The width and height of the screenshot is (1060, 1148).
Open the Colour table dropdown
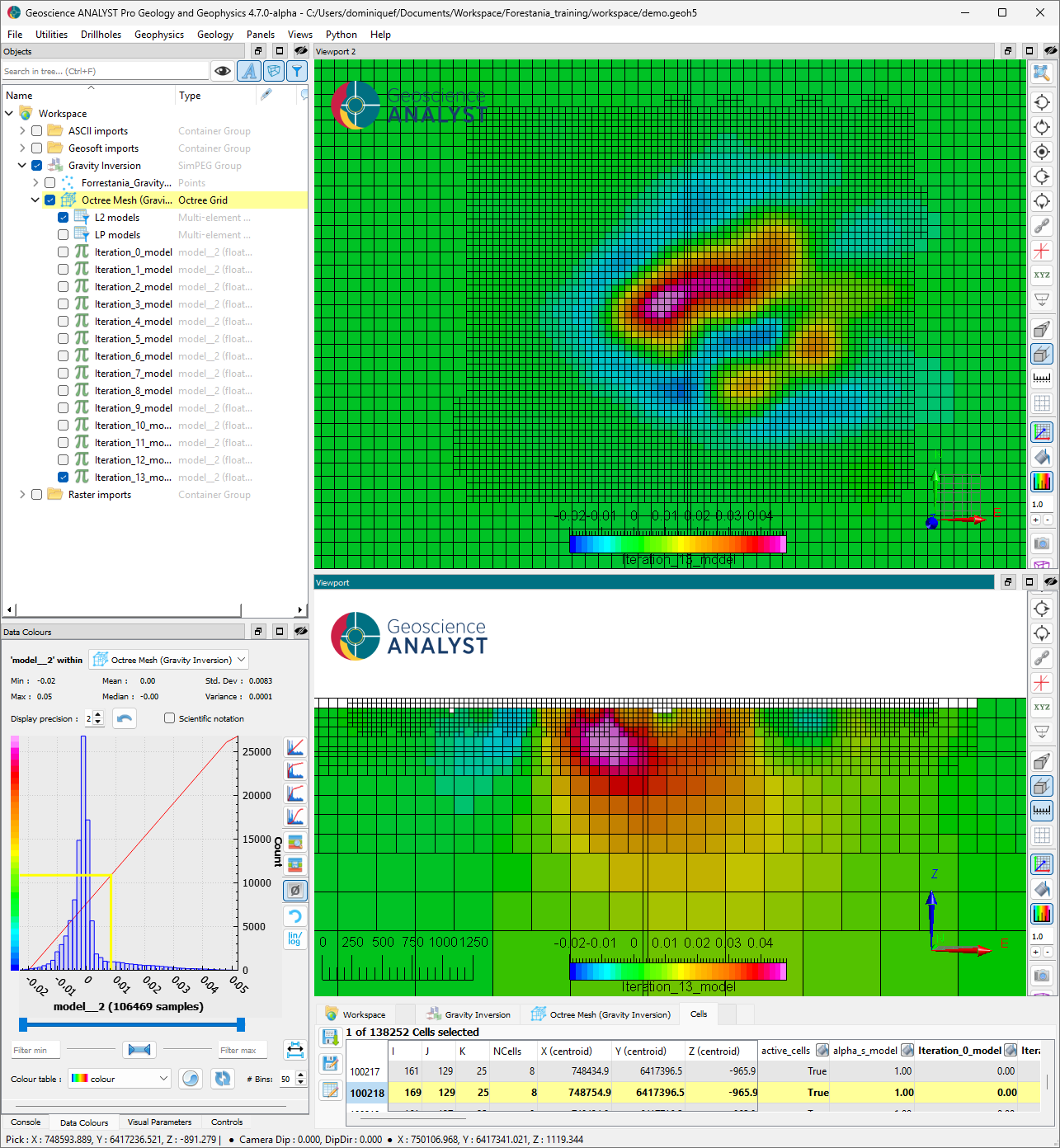pyautogui.click(x=119, y=1079)
